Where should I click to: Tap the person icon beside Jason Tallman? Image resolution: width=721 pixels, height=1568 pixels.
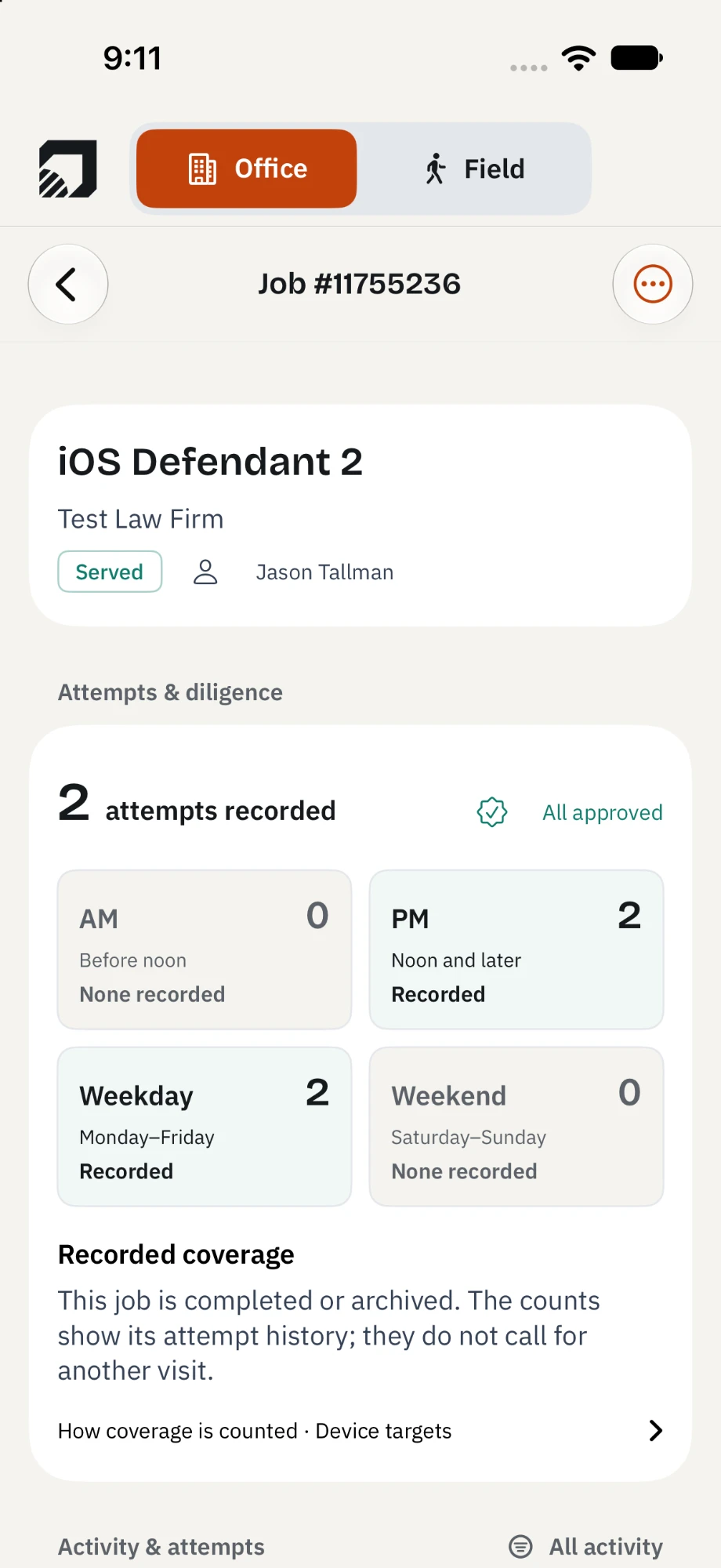tap(205, 572)
